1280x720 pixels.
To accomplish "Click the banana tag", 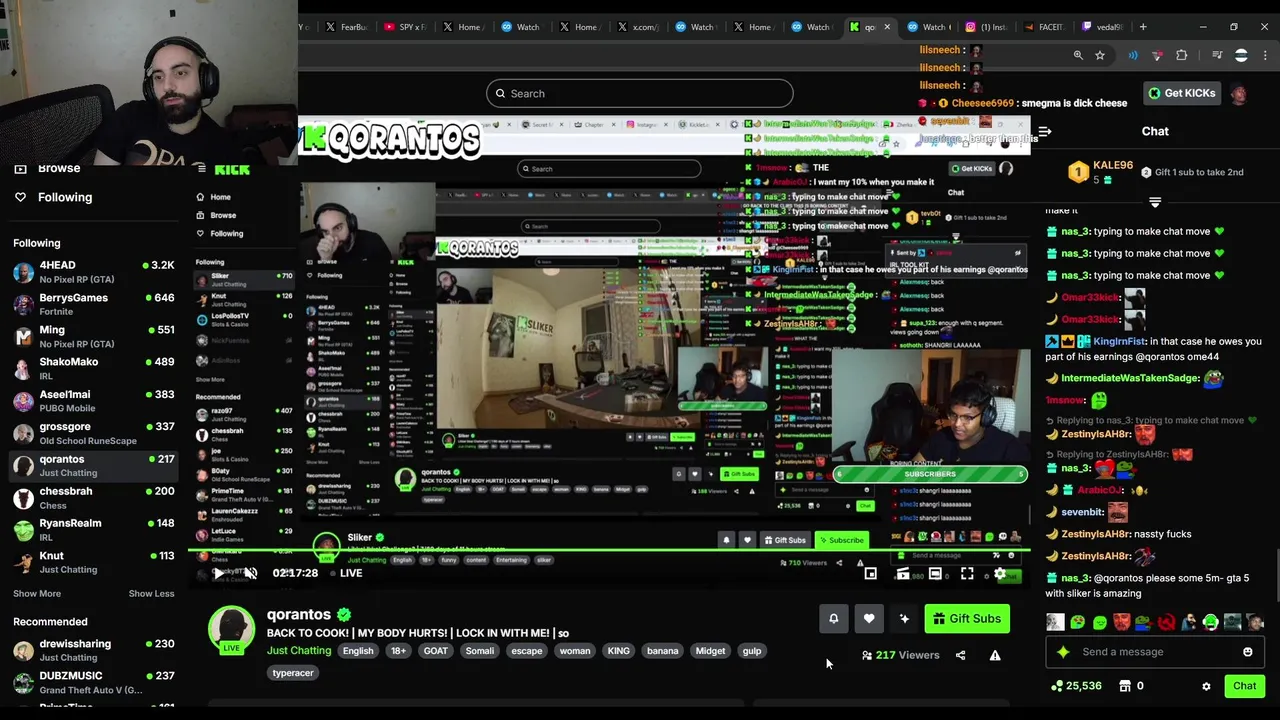I will [662, 651].
